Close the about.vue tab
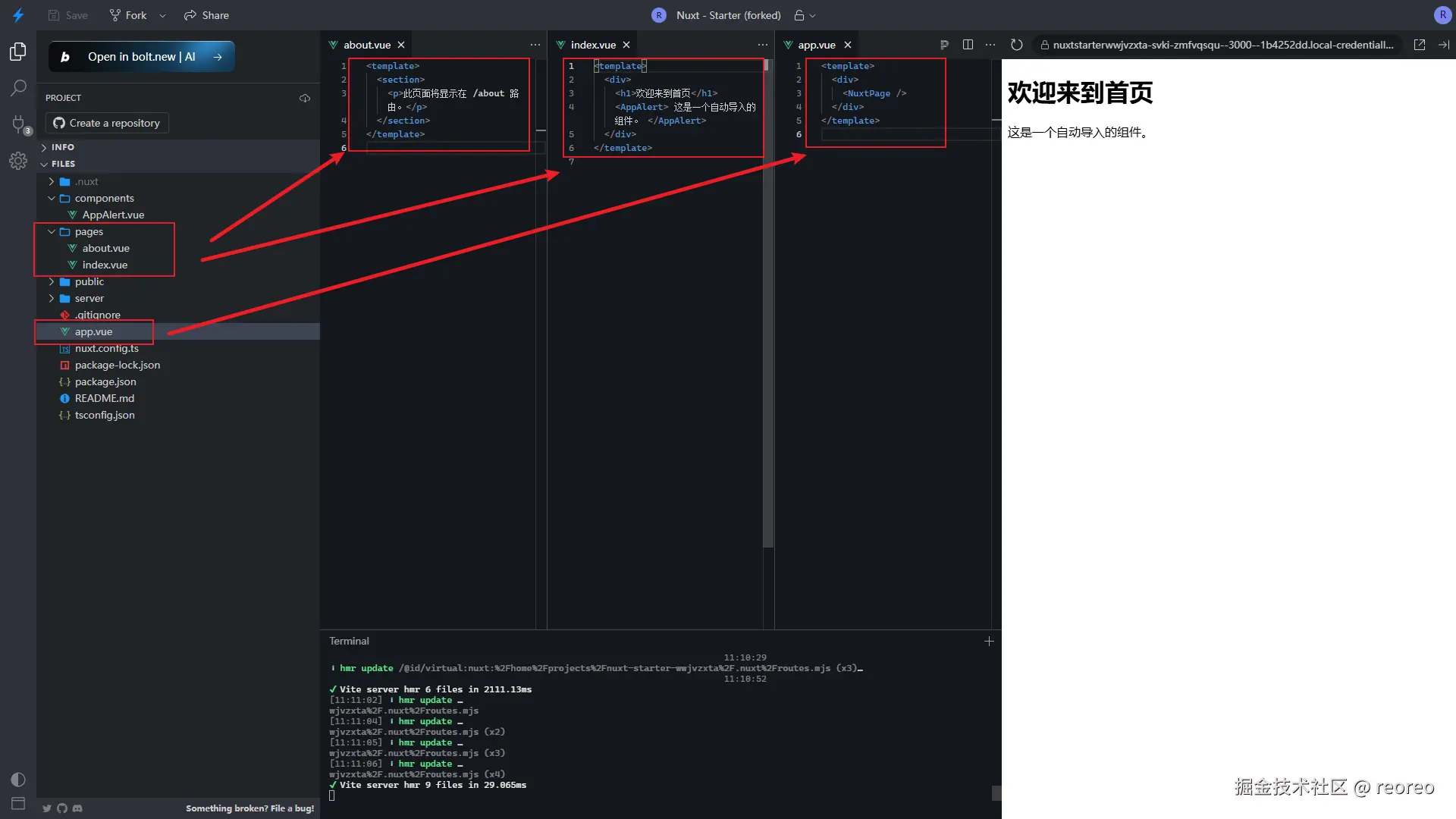 [x=401, y=45]
